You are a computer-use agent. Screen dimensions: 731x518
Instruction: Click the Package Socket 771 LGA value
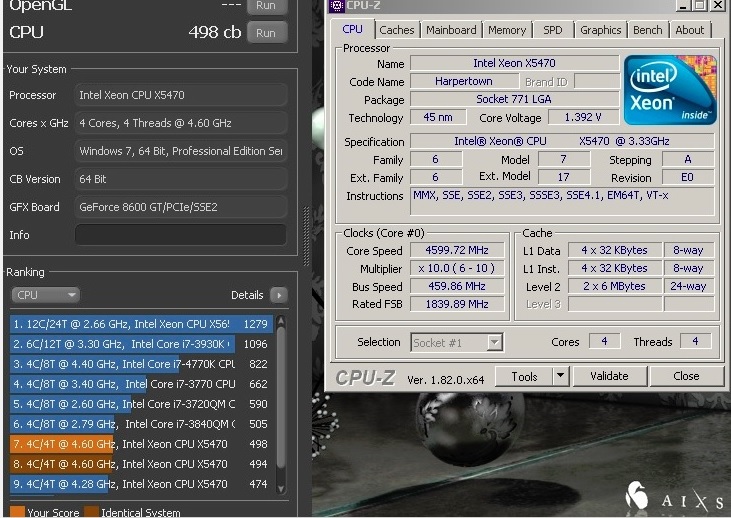(x=514, y=99)
